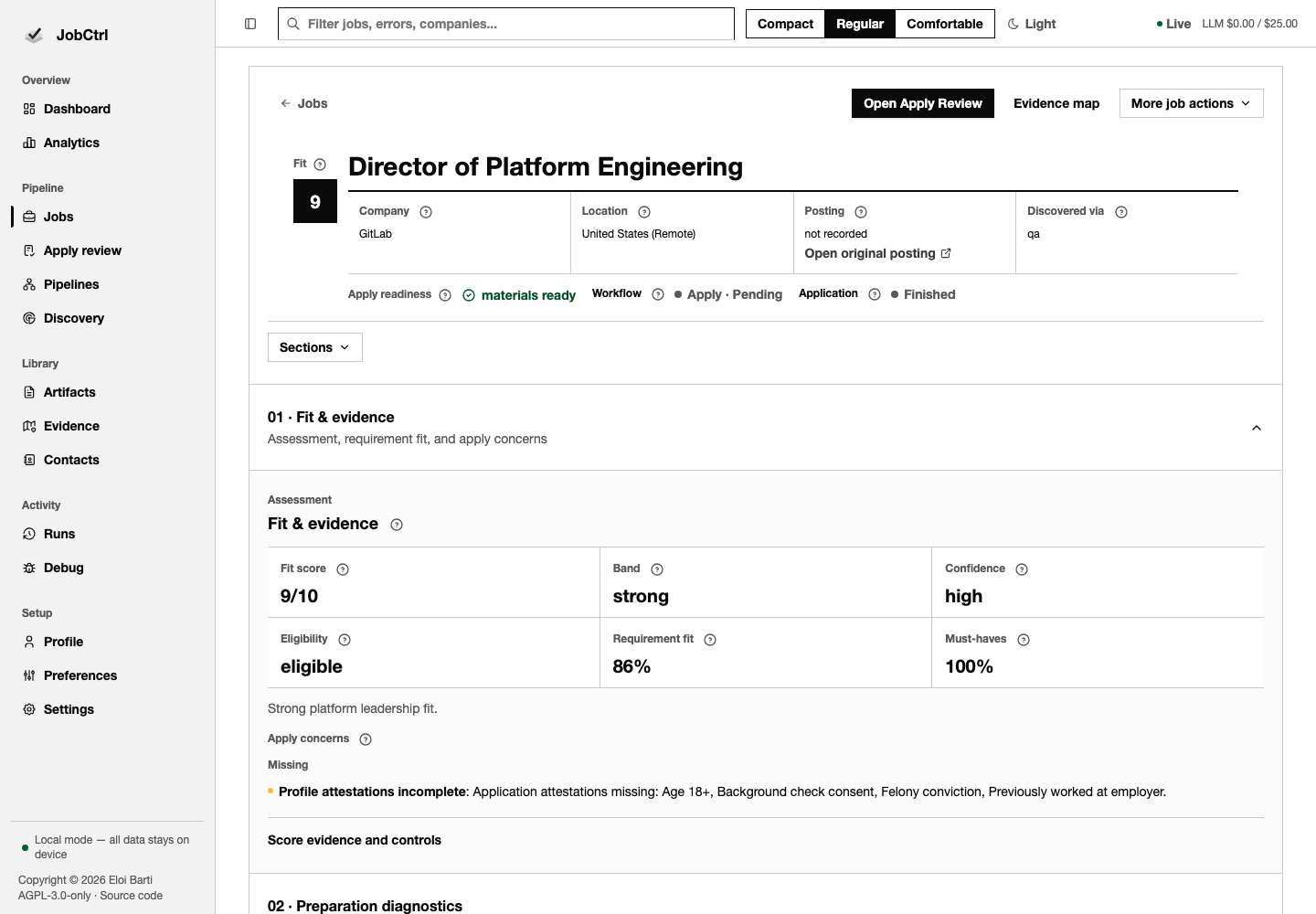Screen dimensions: 1316x914
Task: Click the Apply readiness help icon
Action: point(445,295)
